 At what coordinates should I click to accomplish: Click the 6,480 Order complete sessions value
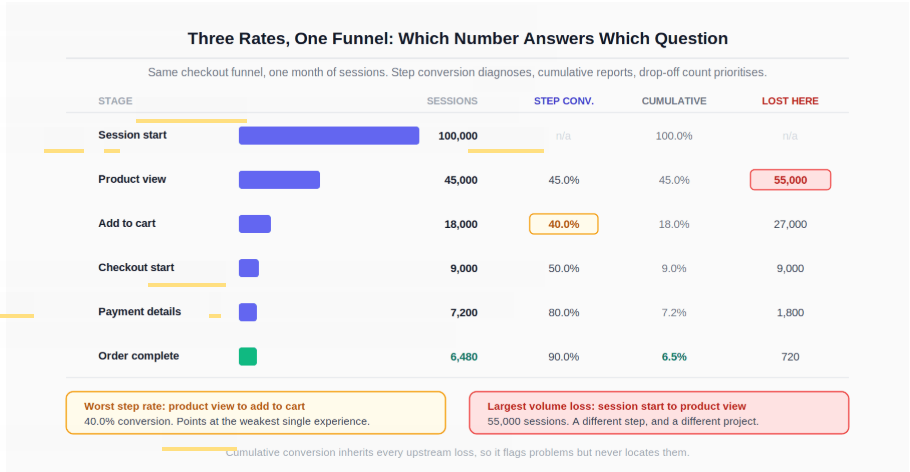tap(464, 357)
